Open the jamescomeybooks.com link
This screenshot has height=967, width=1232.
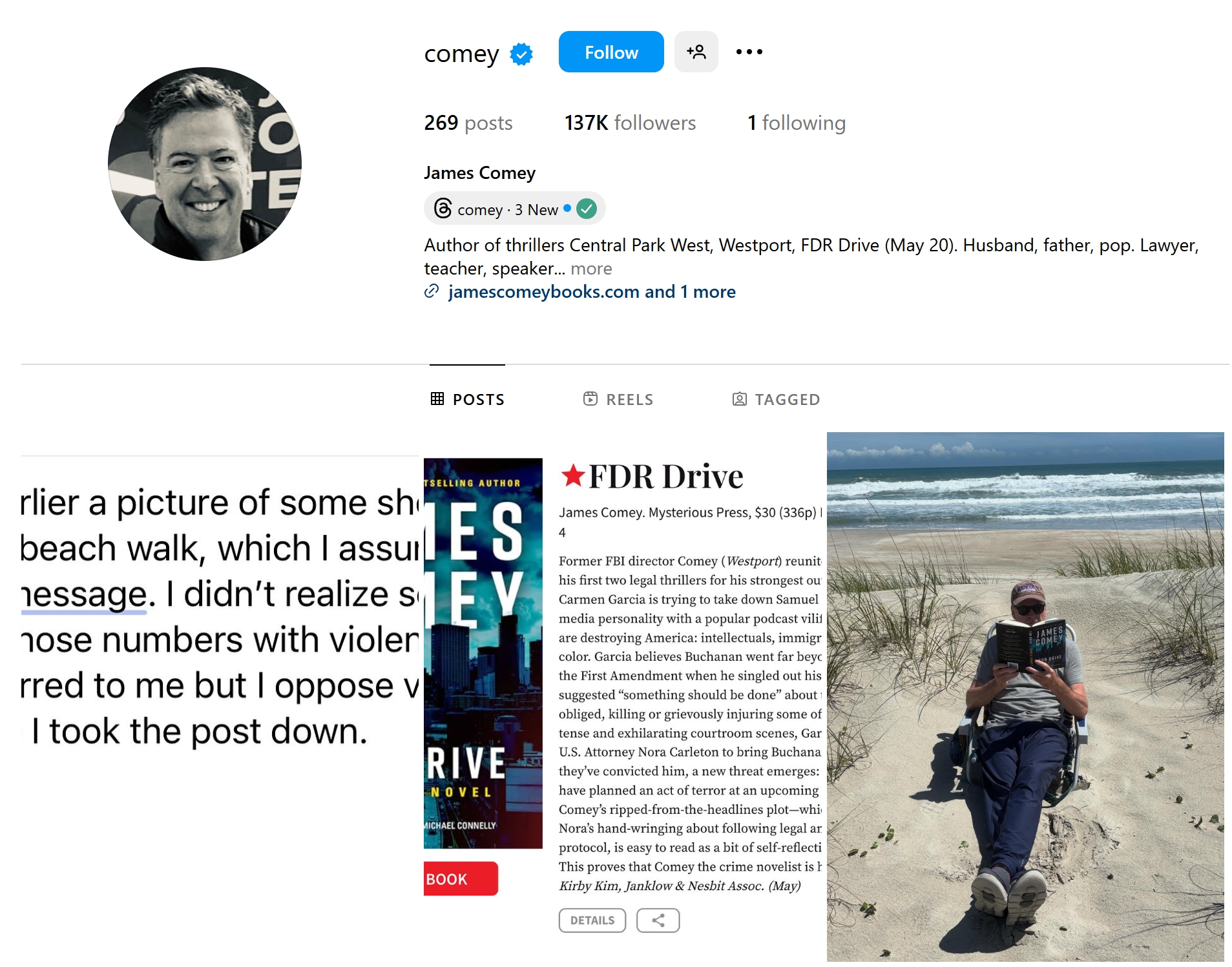pyautogui.click(x=544, y=291)
